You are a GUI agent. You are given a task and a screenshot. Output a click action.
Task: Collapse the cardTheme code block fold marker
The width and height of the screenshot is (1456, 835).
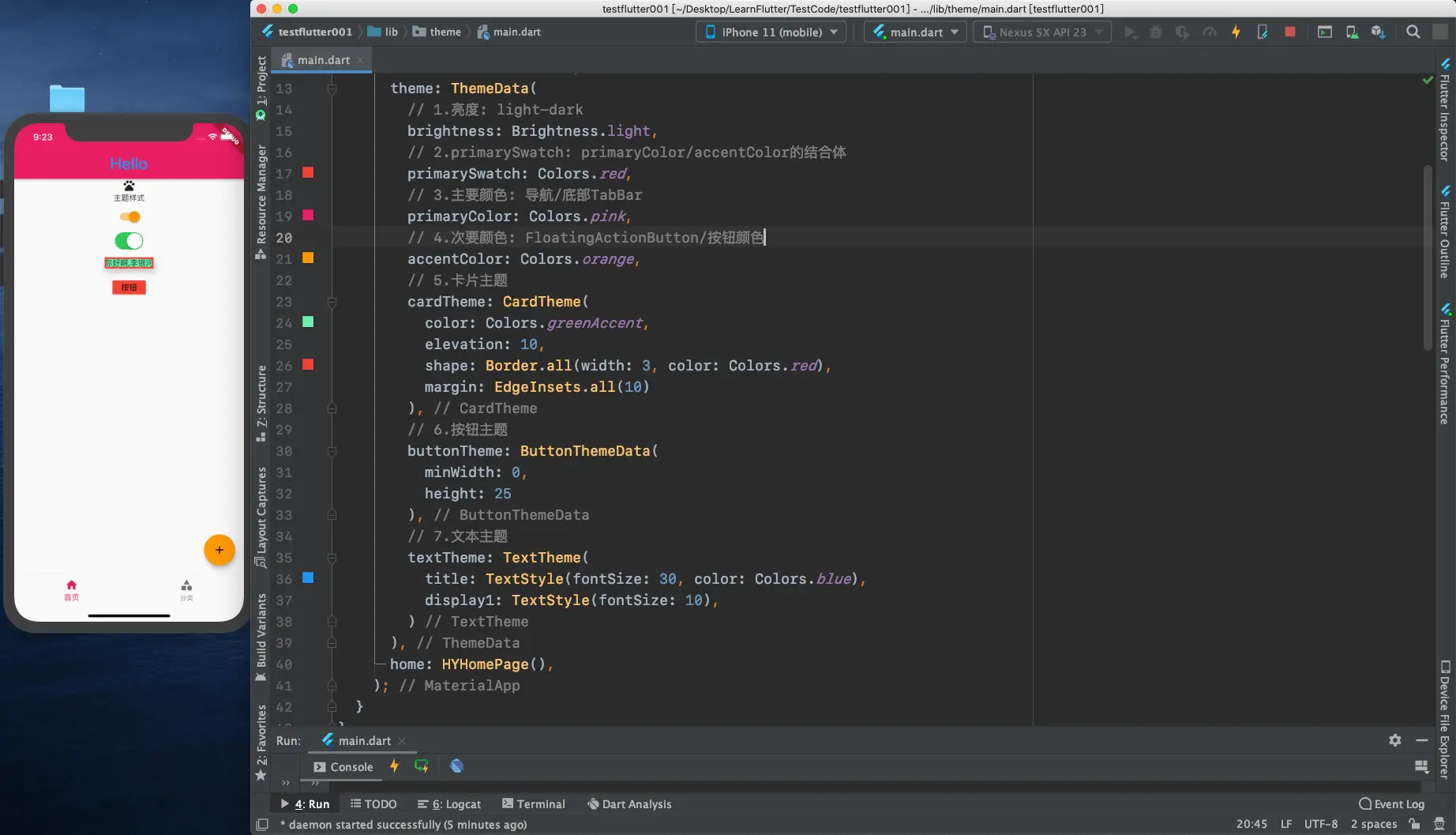point(332,302)
